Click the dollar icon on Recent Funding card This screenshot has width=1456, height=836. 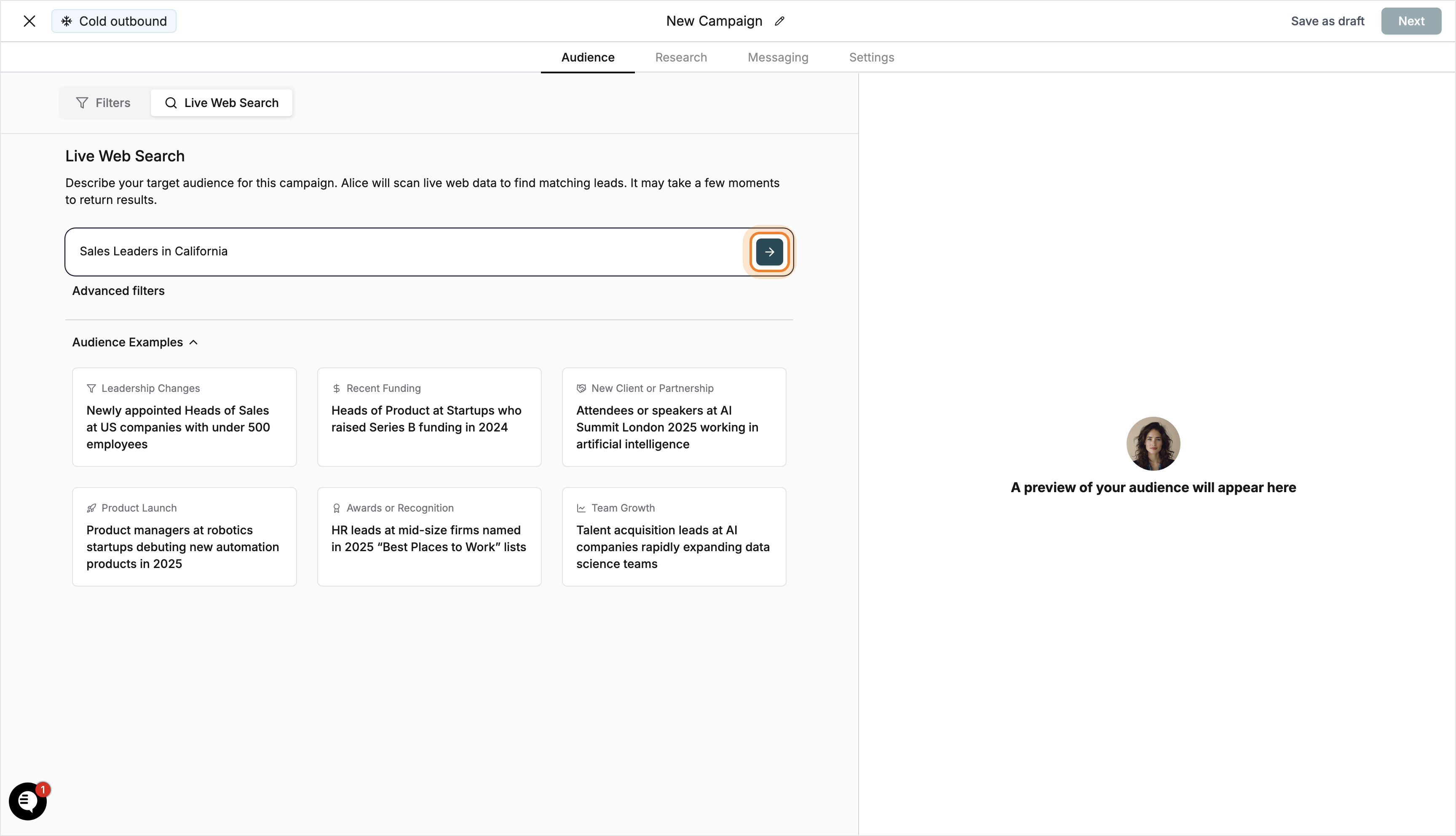pos(336,388)
